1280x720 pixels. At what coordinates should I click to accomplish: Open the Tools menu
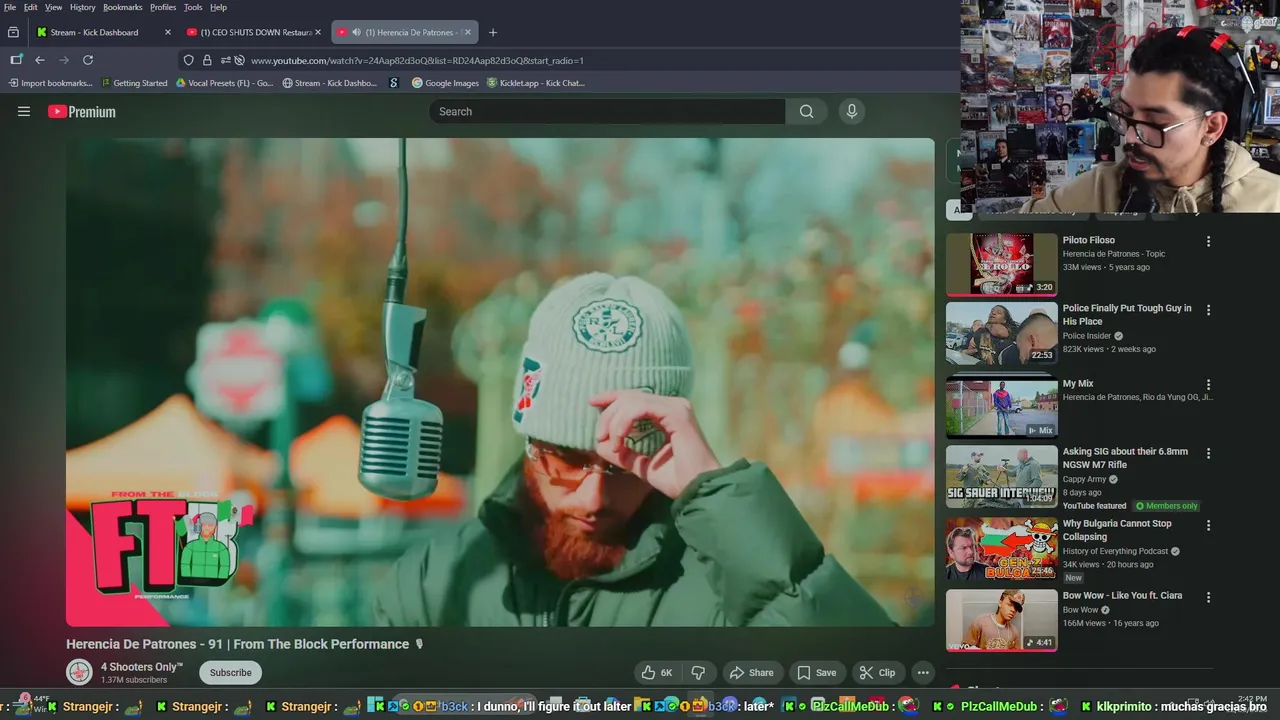coord(193,7)
